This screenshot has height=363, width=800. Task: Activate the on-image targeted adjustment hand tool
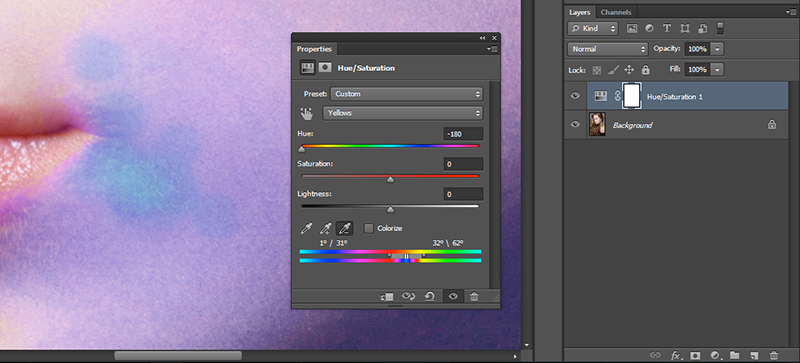[x=306, y=113]
